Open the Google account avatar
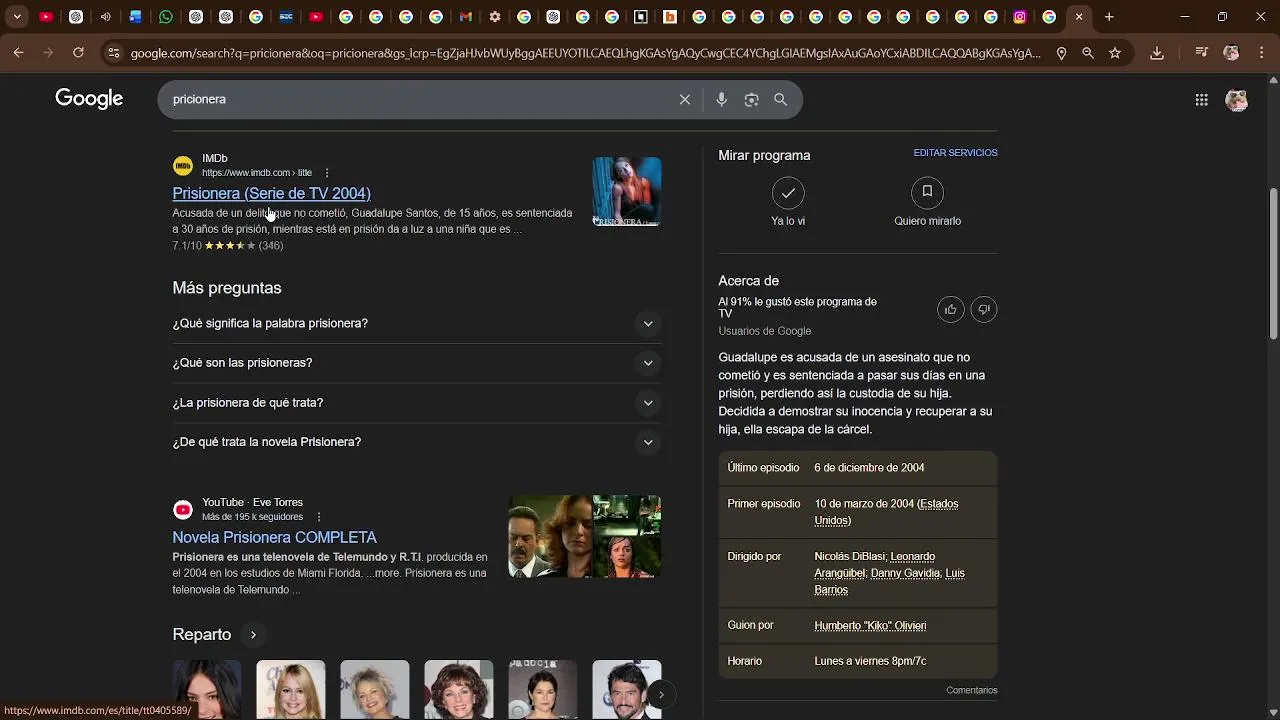Image resolution: width=1280 pixels, height=720 pixels. point(1237,100)
